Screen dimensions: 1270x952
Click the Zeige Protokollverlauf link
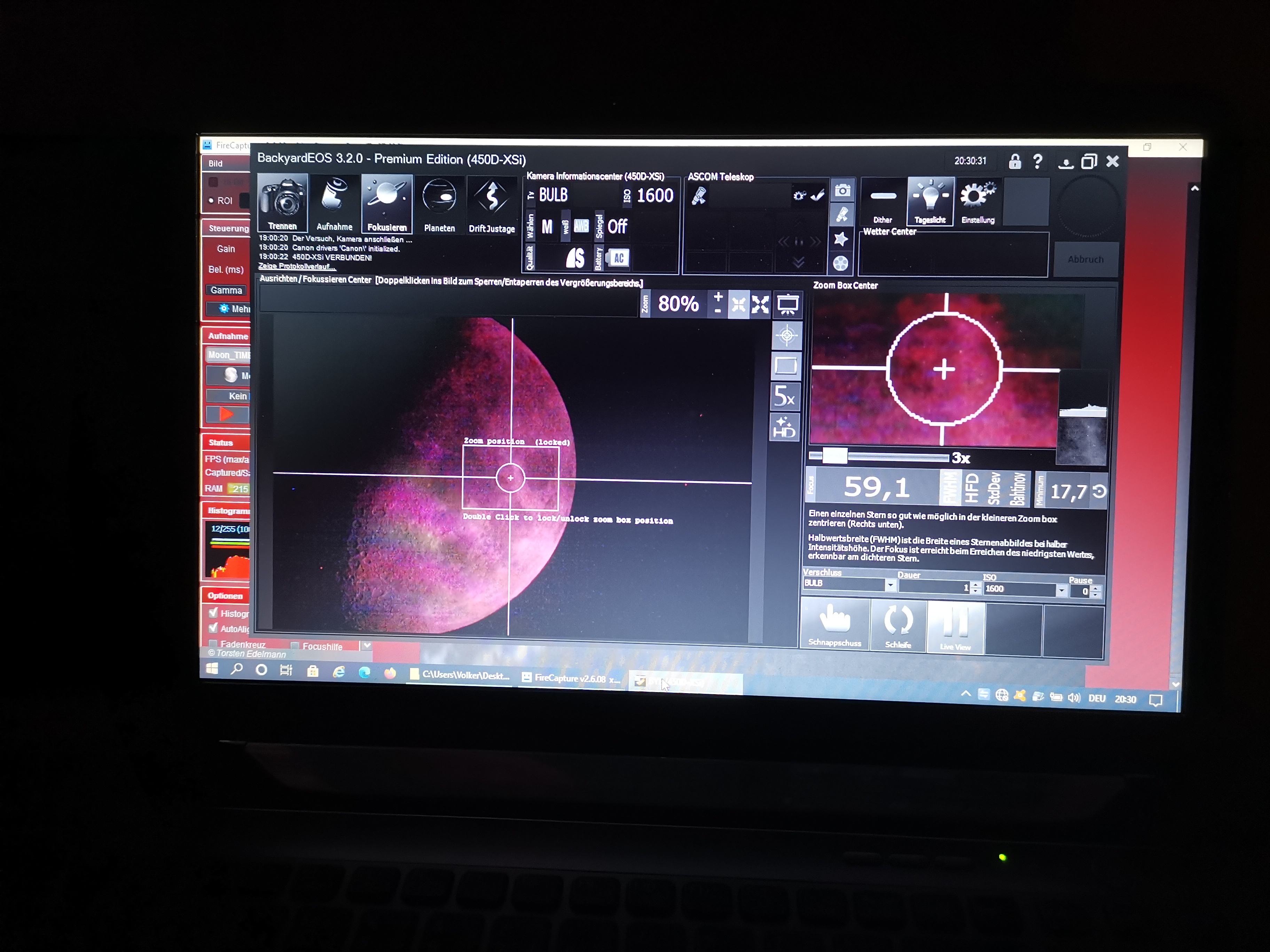pyautogui.click(x=297, y=266)
